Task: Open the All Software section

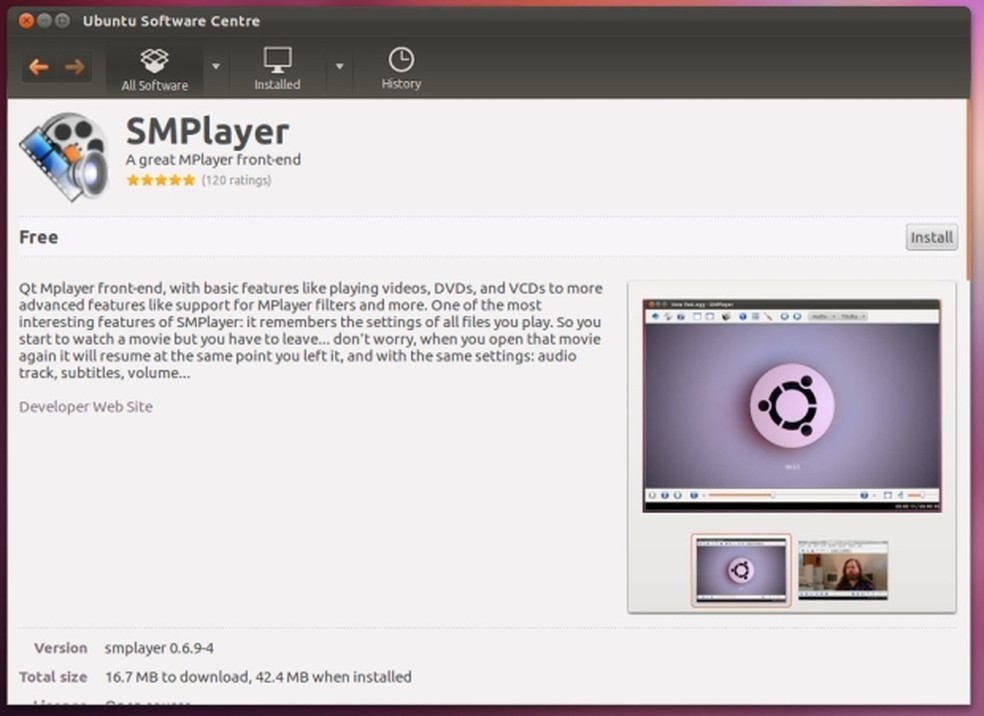Action: coord(154,70)
